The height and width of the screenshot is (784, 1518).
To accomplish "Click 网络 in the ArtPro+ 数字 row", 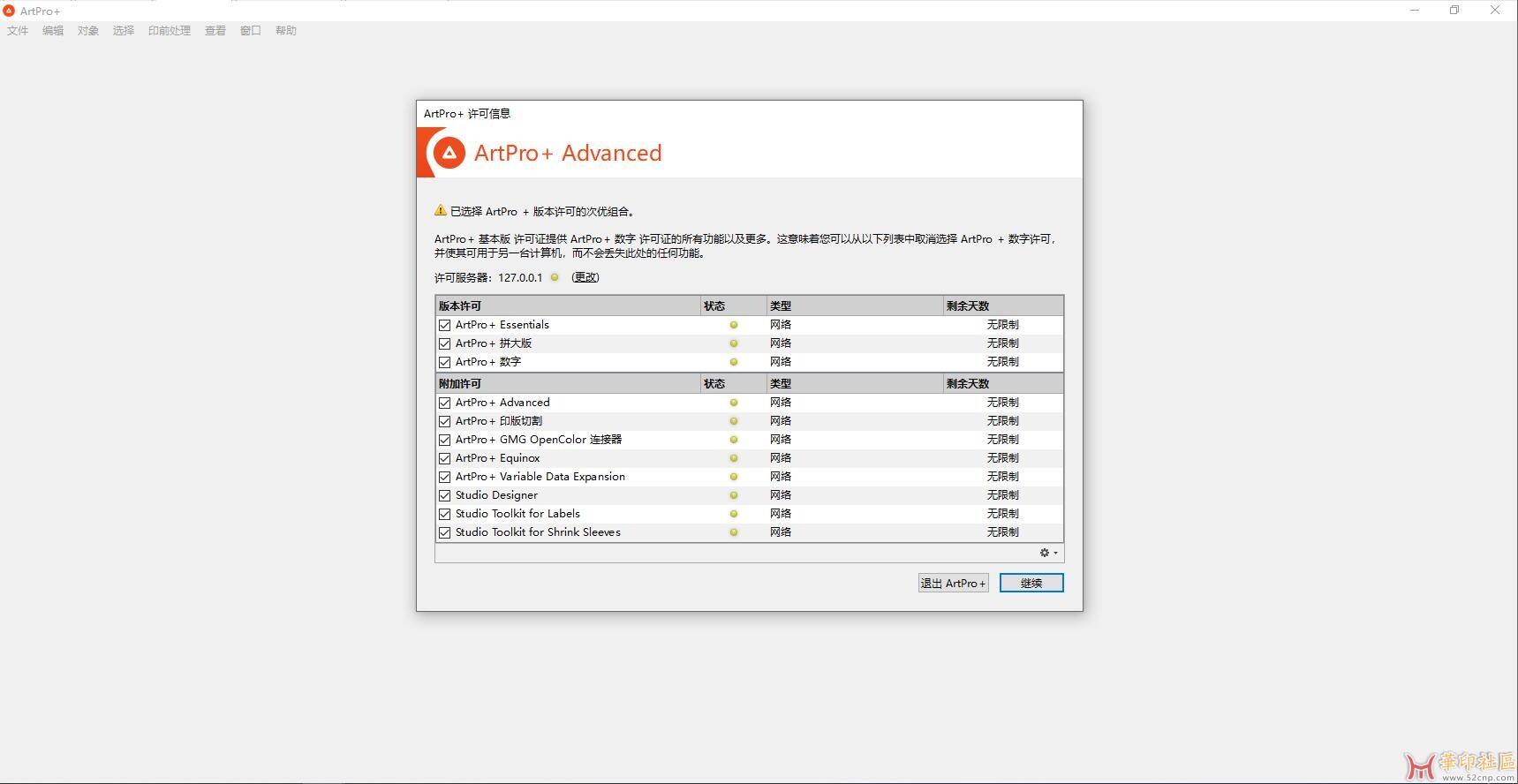I will click(781, 362).
